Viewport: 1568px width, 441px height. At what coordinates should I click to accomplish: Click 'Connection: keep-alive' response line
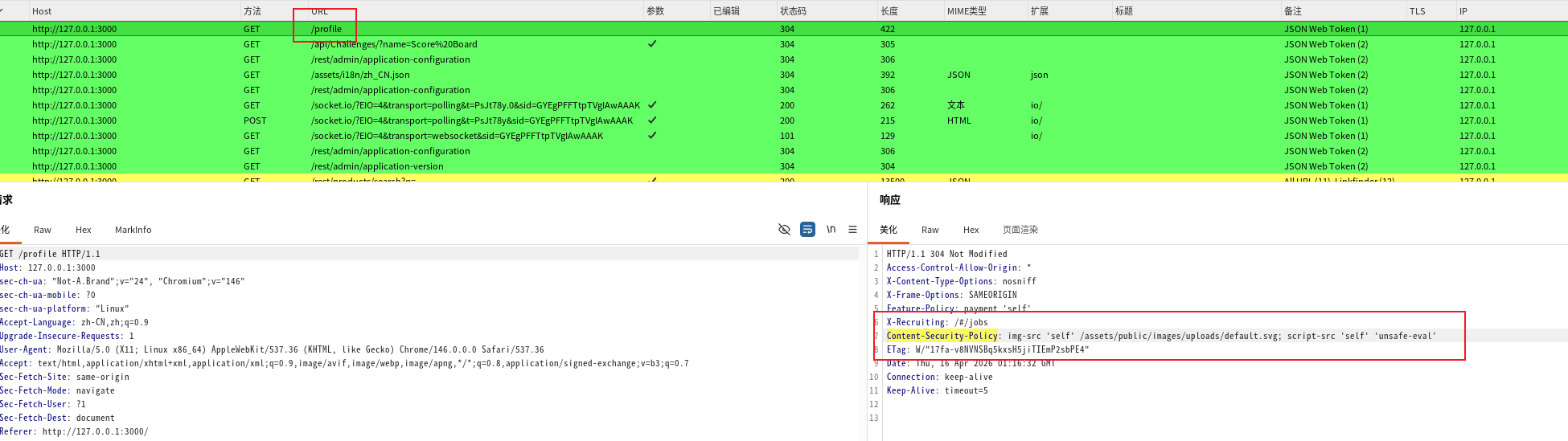pyautogui.click(x=939, y=377)
